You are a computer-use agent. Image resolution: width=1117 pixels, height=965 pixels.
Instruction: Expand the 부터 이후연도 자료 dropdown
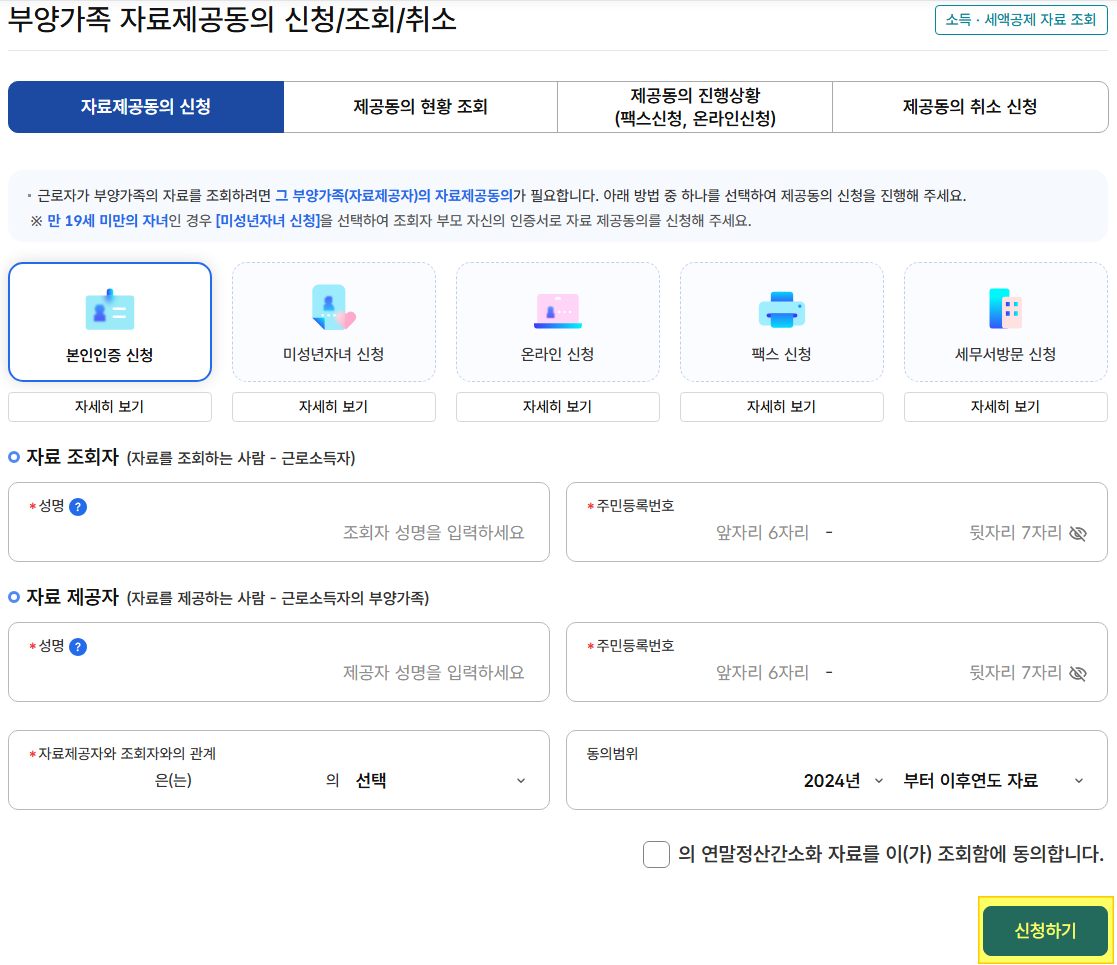[x=993, y=781]
